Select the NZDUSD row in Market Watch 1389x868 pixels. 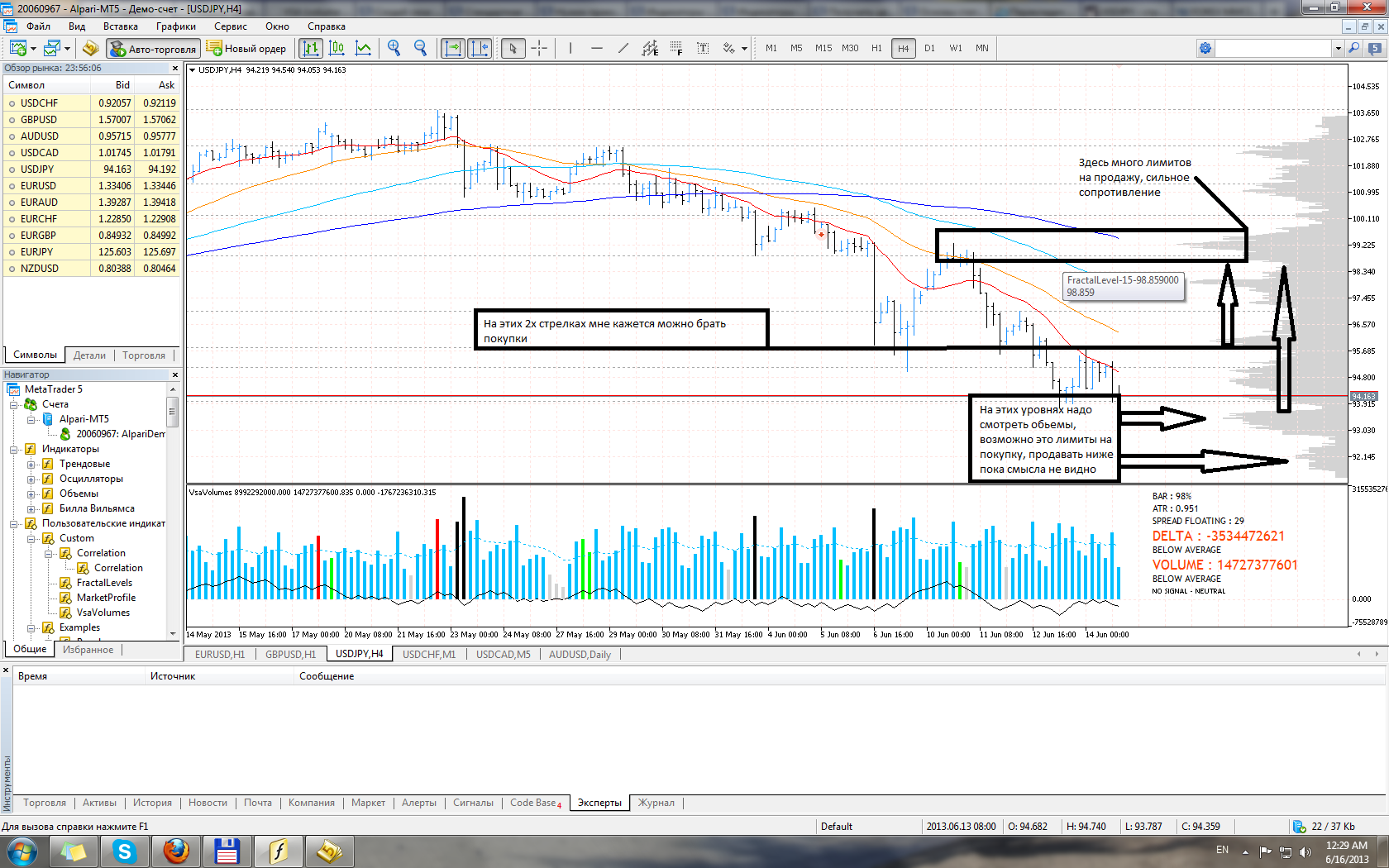click(92, 269)
